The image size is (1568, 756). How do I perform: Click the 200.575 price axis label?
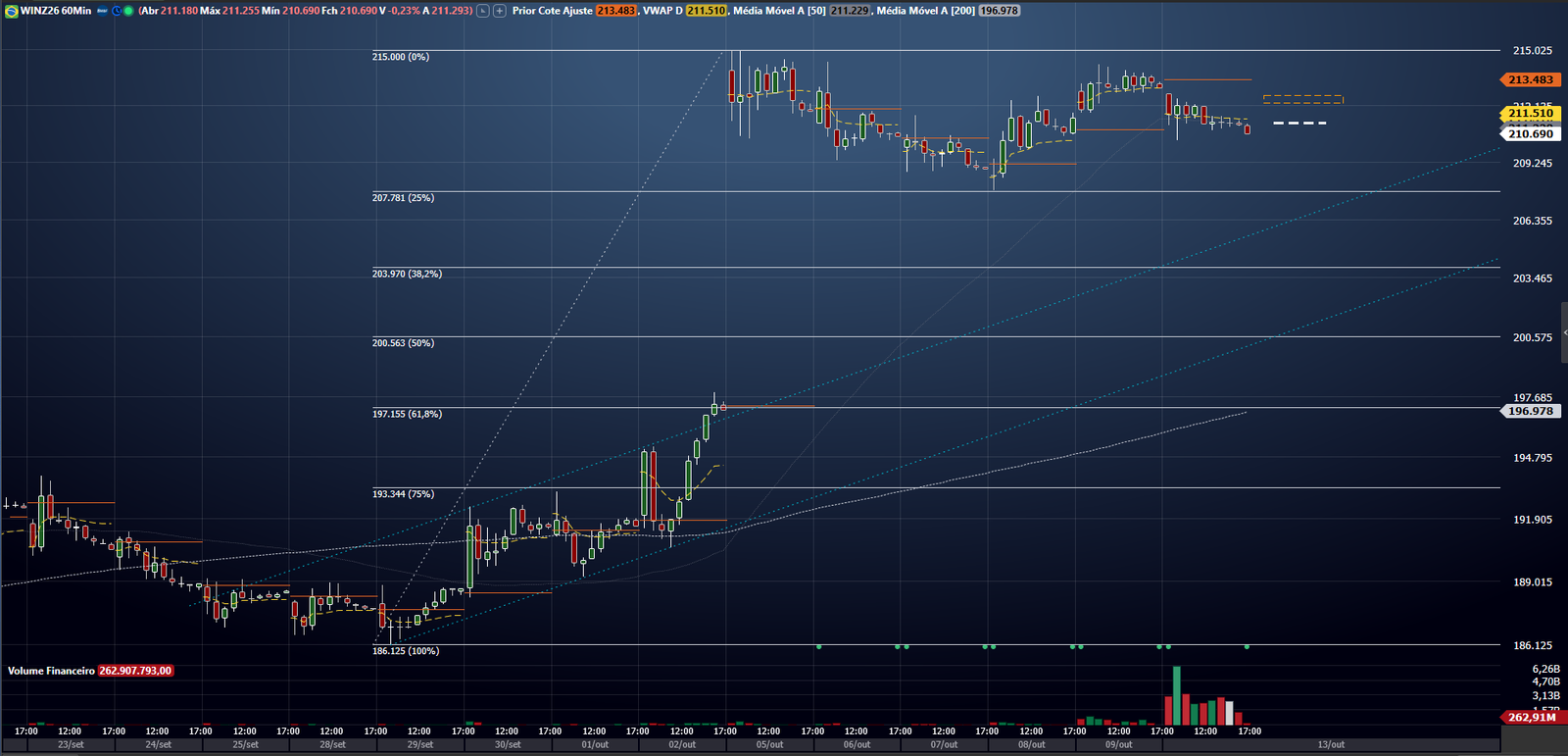tap(1533, 337)
